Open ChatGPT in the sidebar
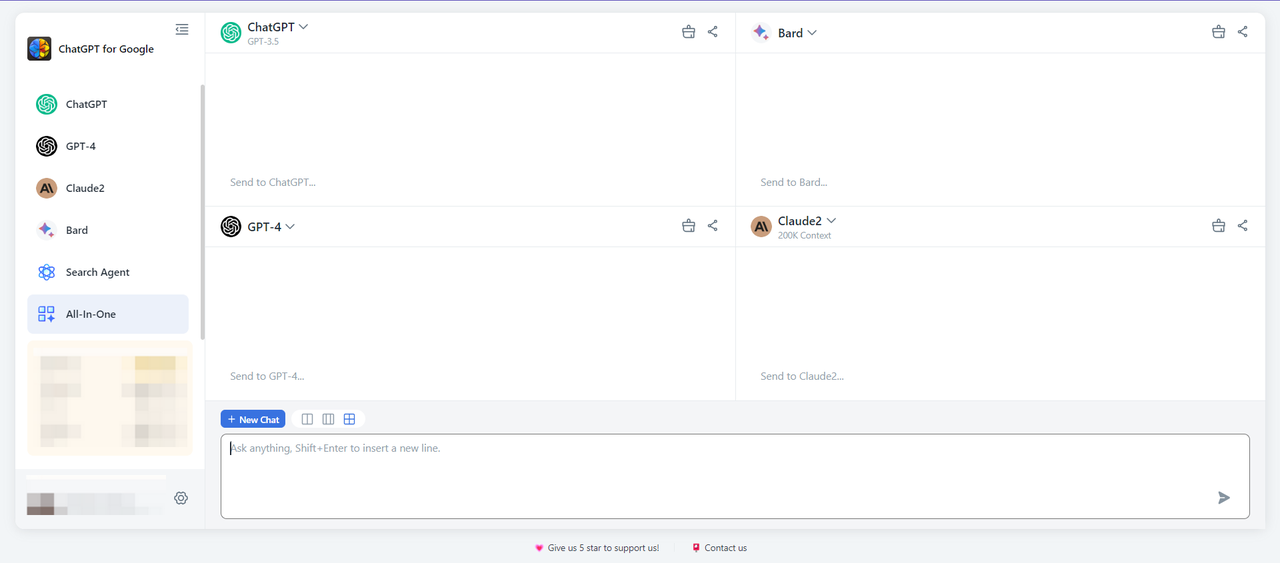 coord(108,104)
